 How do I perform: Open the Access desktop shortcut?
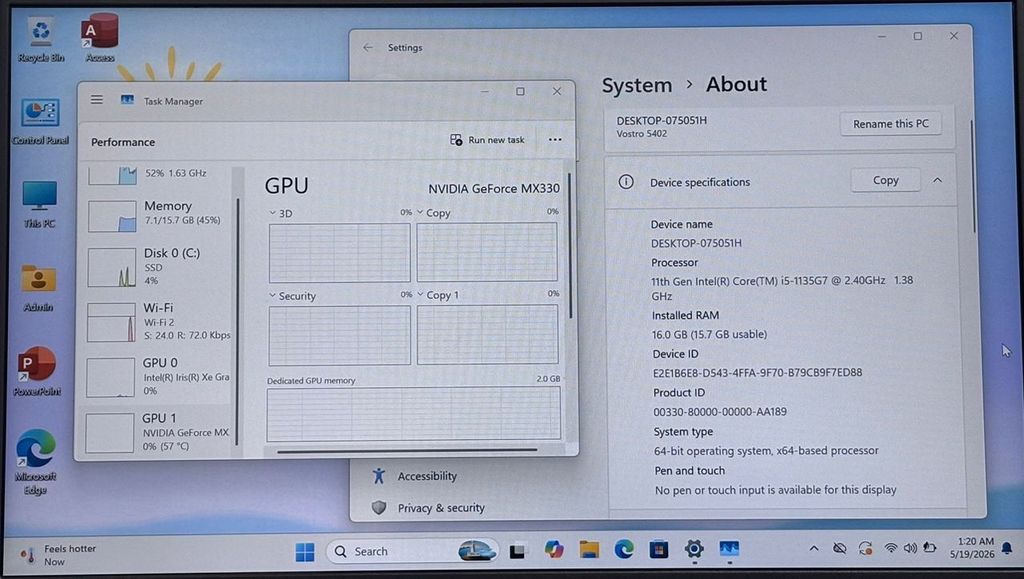[x=100, y=38]
